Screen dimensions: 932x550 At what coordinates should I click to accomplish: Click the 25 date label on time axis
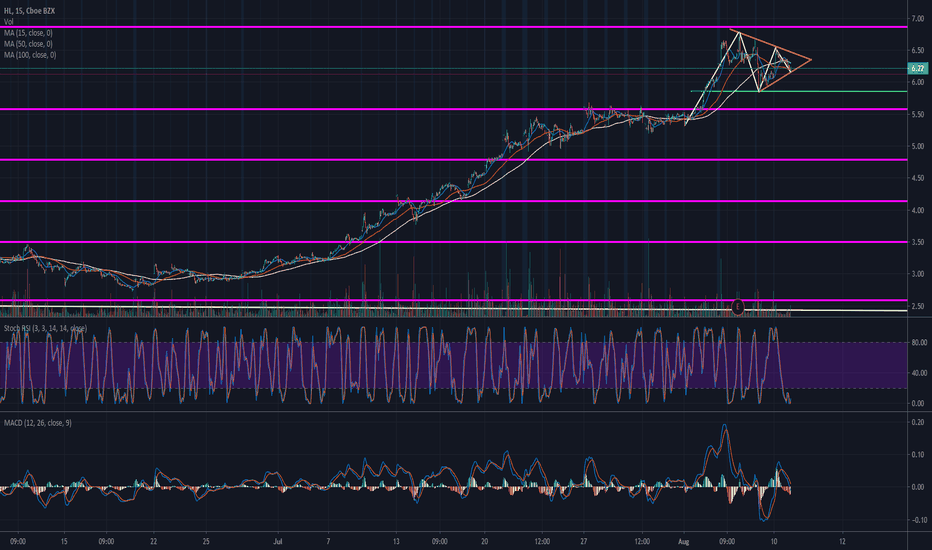(205, 542)
